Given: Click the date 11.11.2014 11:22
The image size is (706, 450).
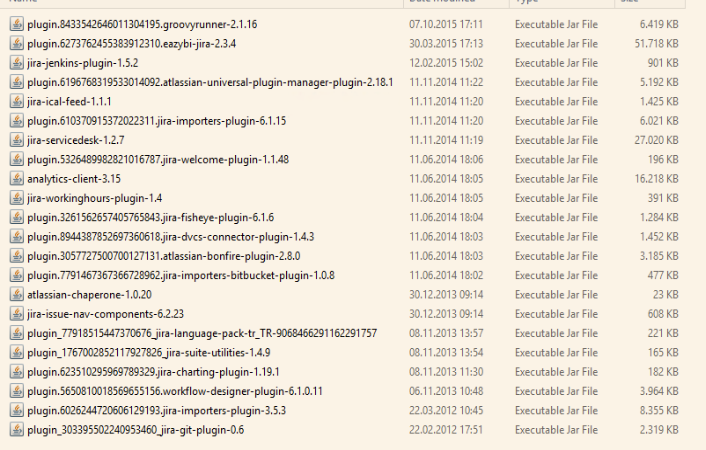Looking at the screenshot, I should click(x=446, y=82).
